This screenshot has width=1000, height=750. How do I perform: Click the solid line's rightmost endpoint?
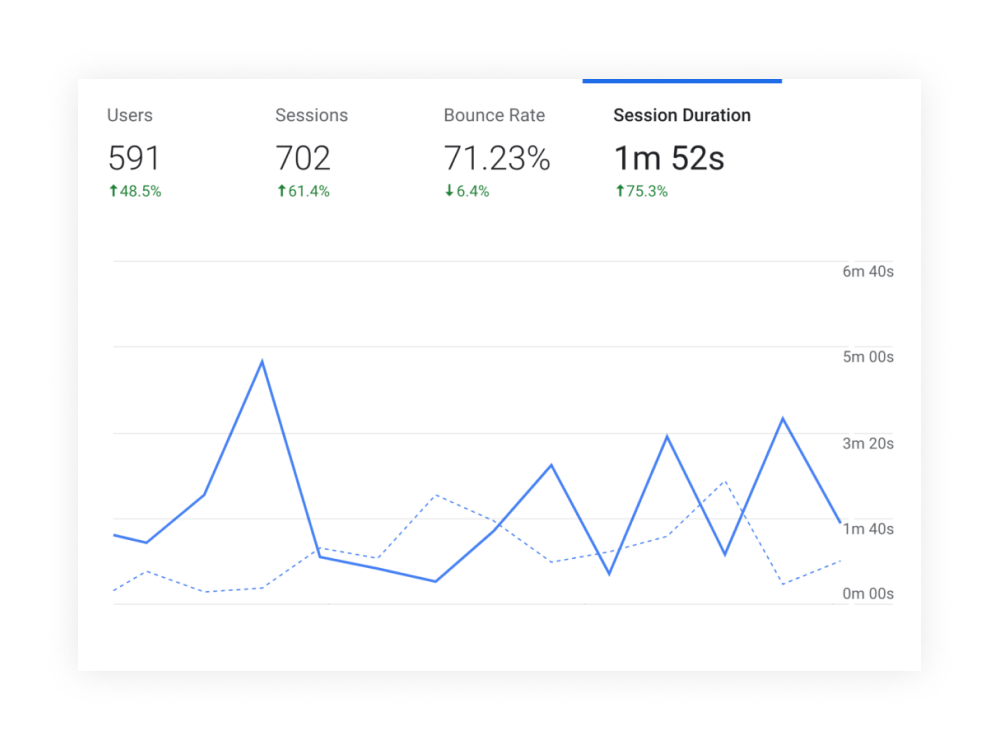840,522
